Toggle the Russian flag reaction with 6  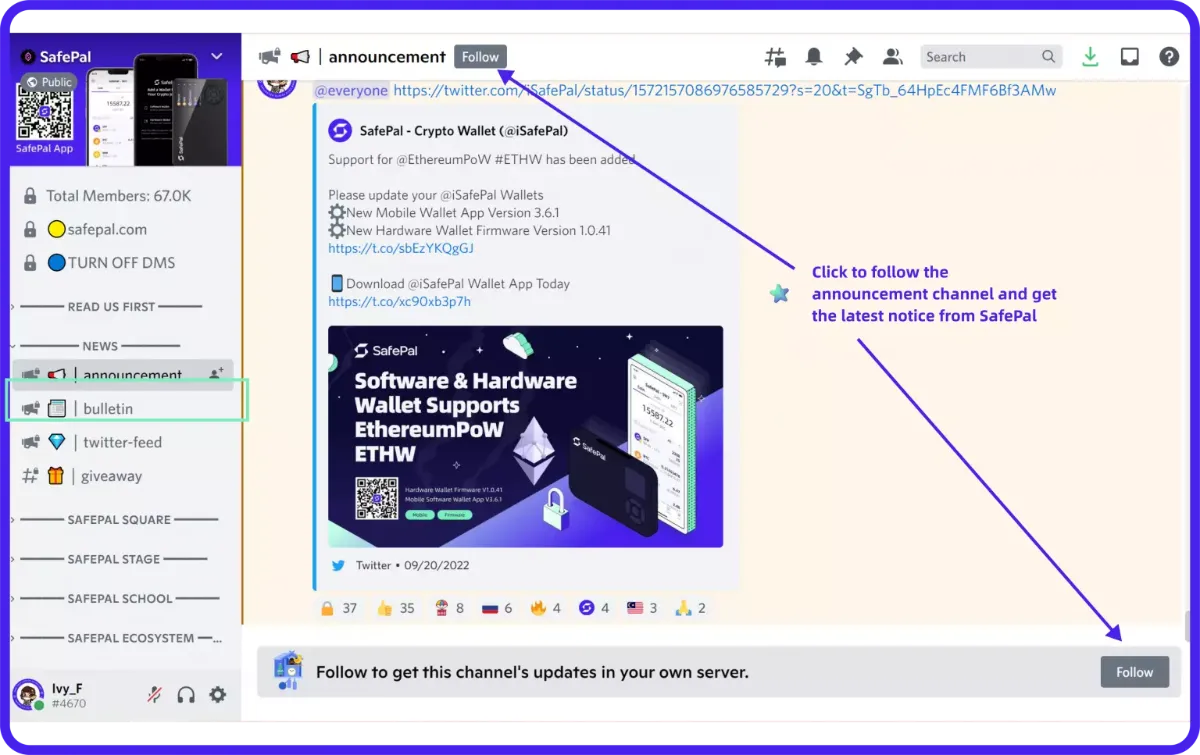pos(497,608)
